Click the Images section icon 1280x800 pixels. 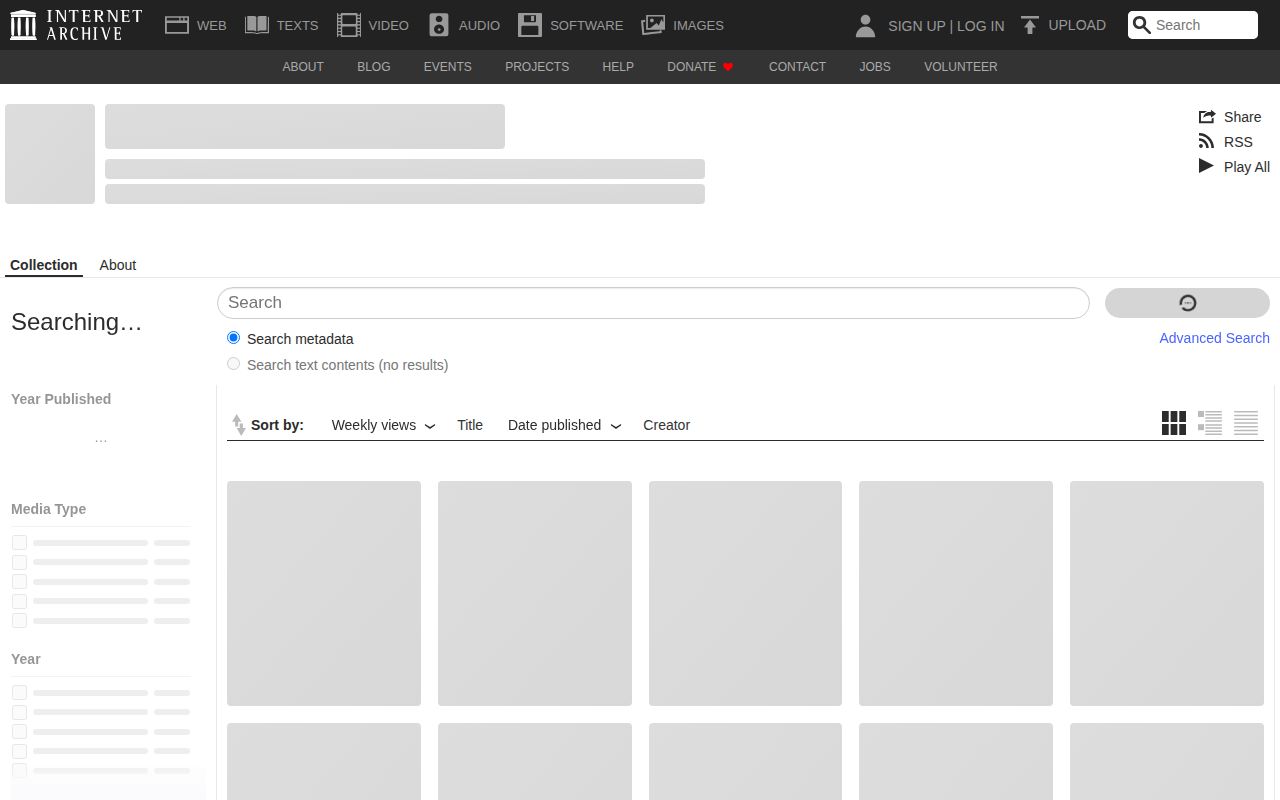pyautogui.click(x=653, y=24)
